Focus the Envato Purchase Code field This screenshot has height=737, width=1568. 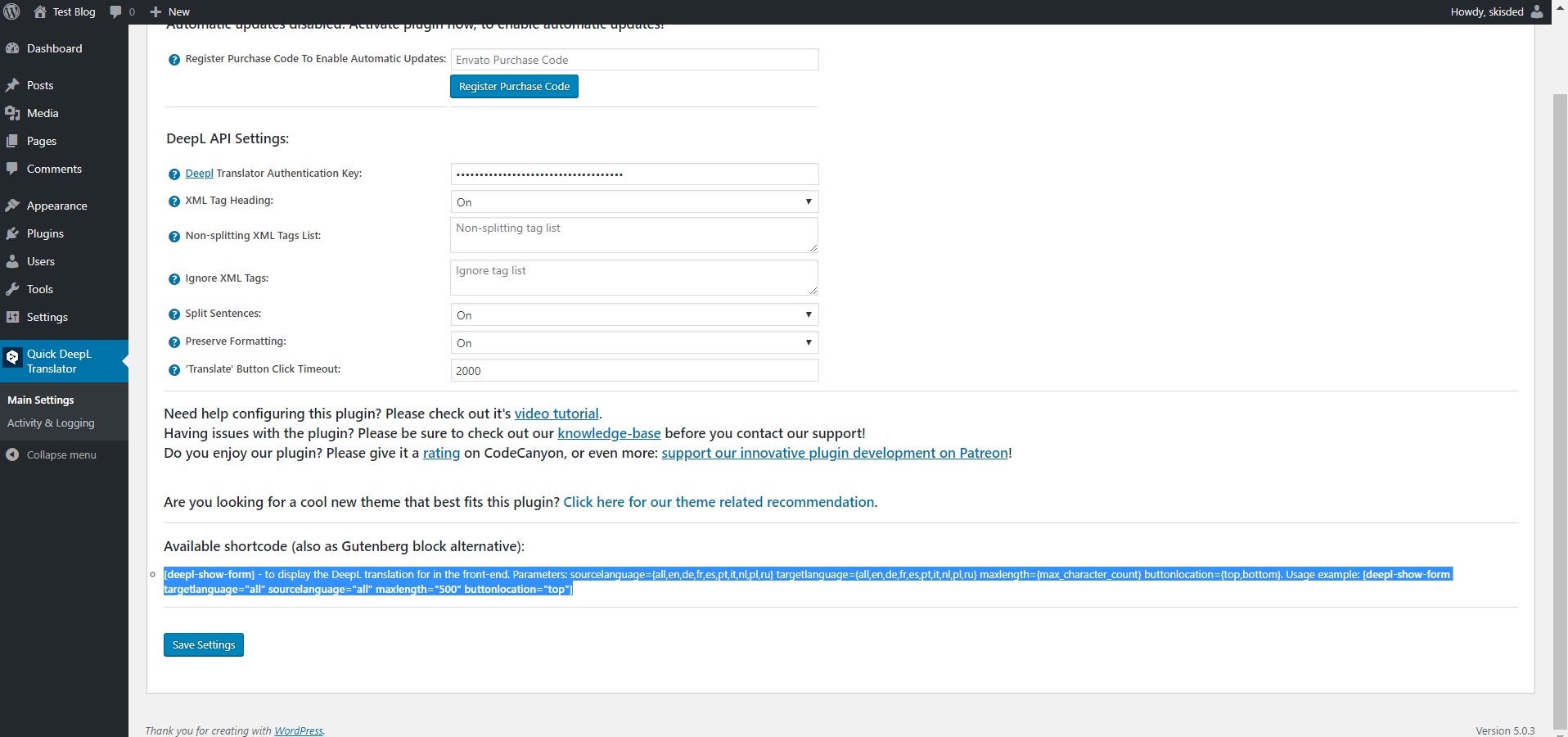pos(634,60)
